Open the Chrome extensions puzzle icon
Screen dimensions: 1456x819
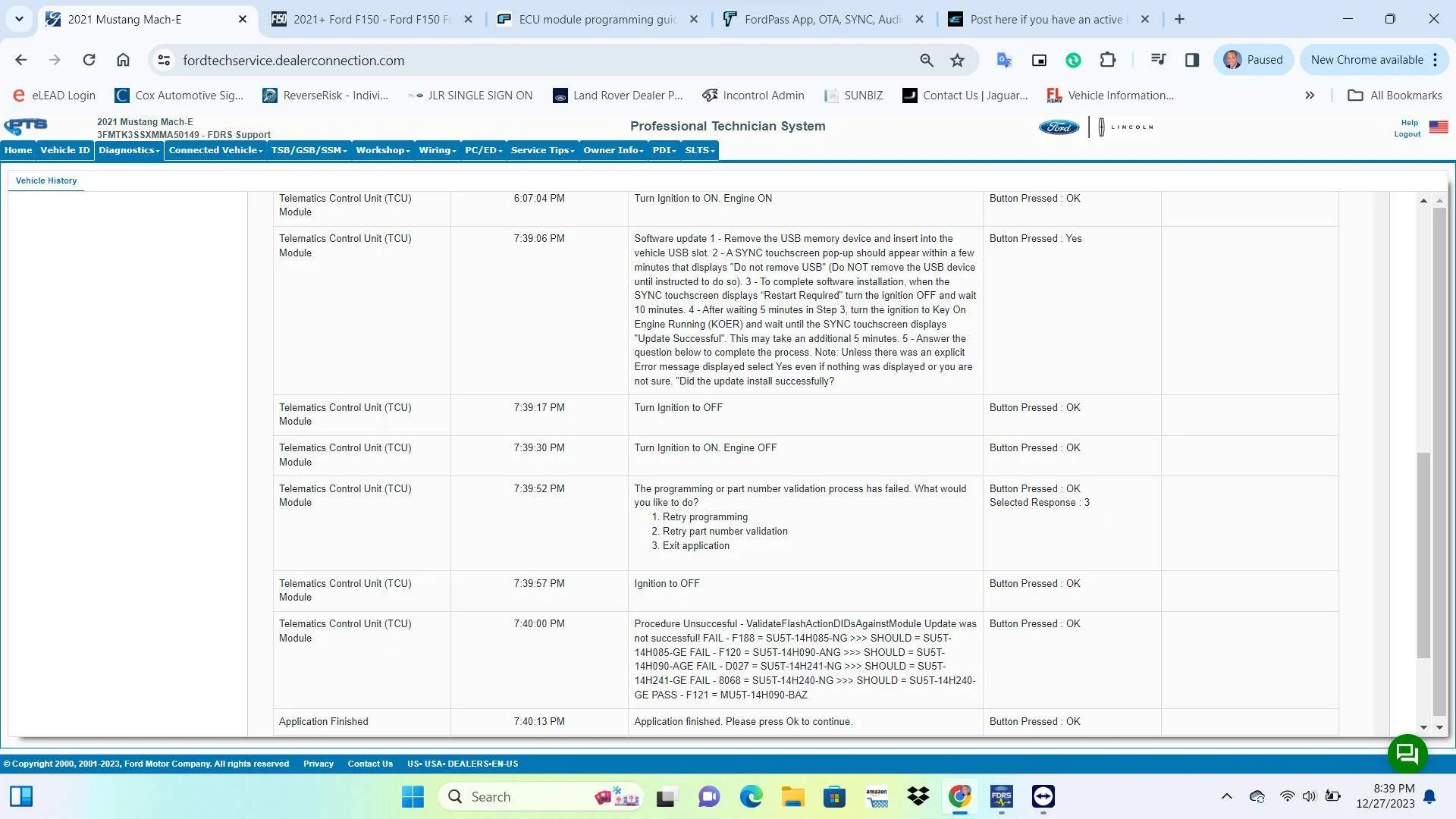click(x=1108, y=60)
